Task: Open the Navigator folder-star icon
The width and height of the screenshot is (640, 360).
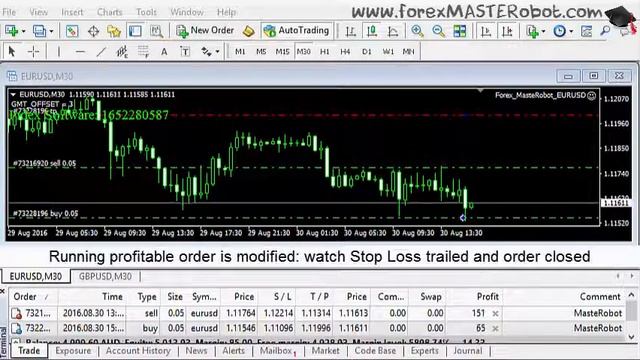Action: click(114, 31)
